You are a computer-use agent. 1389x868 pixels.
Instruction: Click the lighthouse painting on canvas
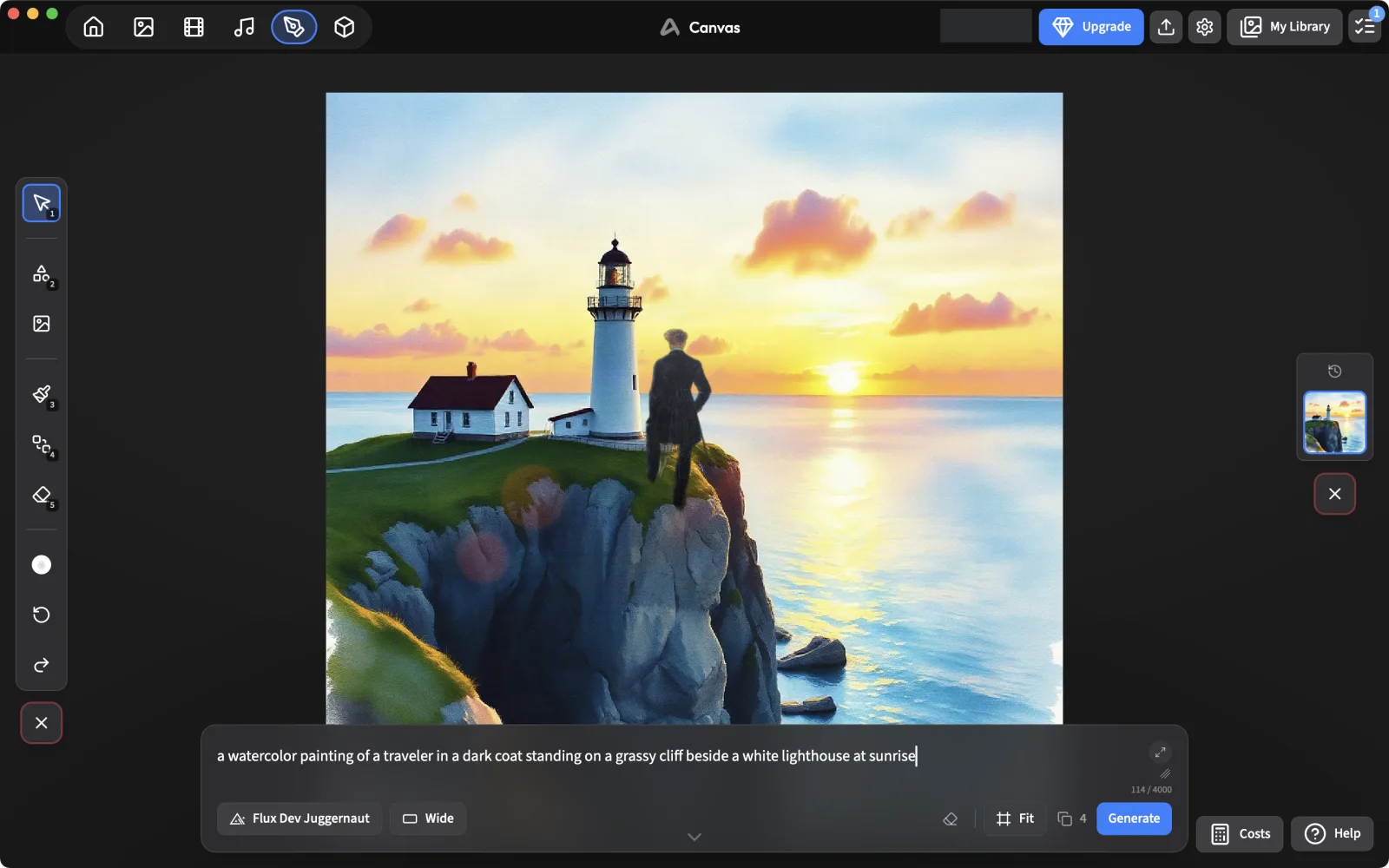click(x=694, y=408)
